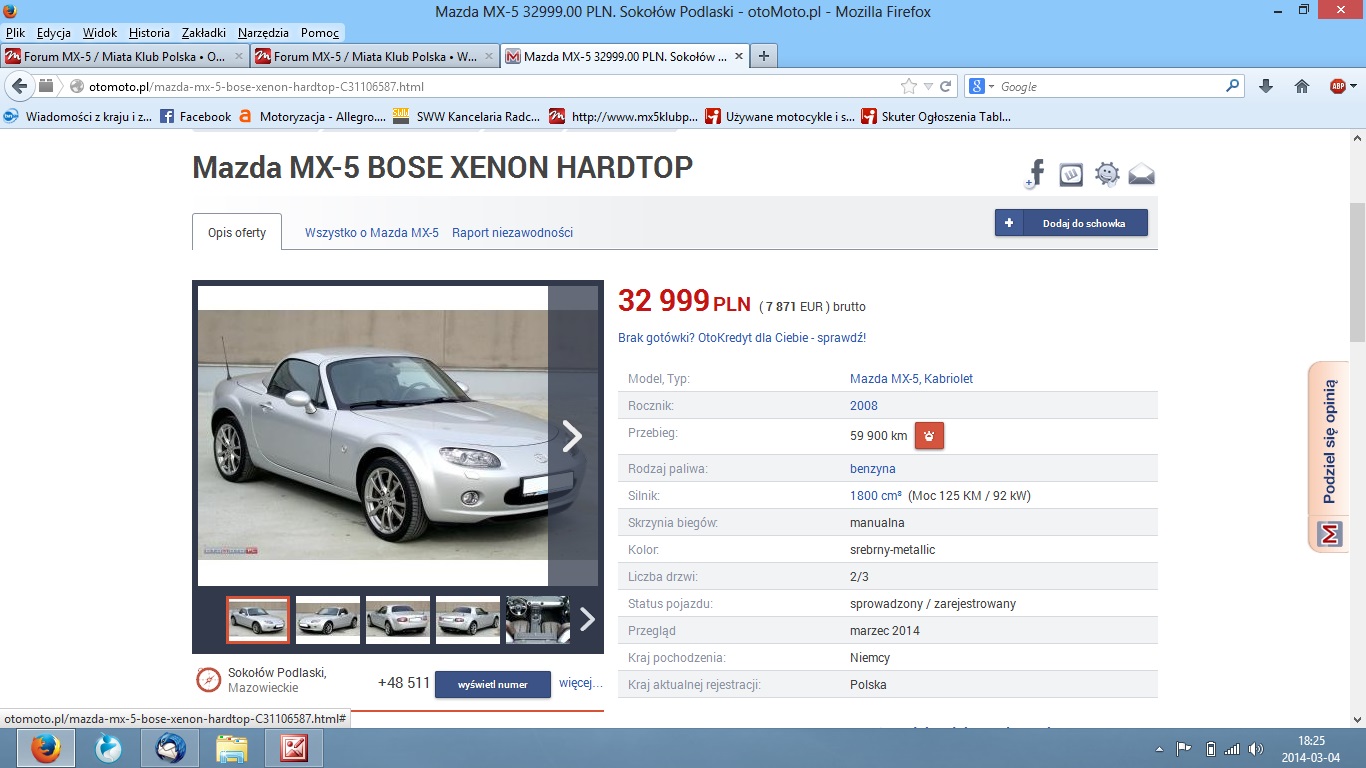The height and width of the screenshot is (768, 1366).
Task: Open the address bar history dropdown arrow
Action: click(928, 87)
